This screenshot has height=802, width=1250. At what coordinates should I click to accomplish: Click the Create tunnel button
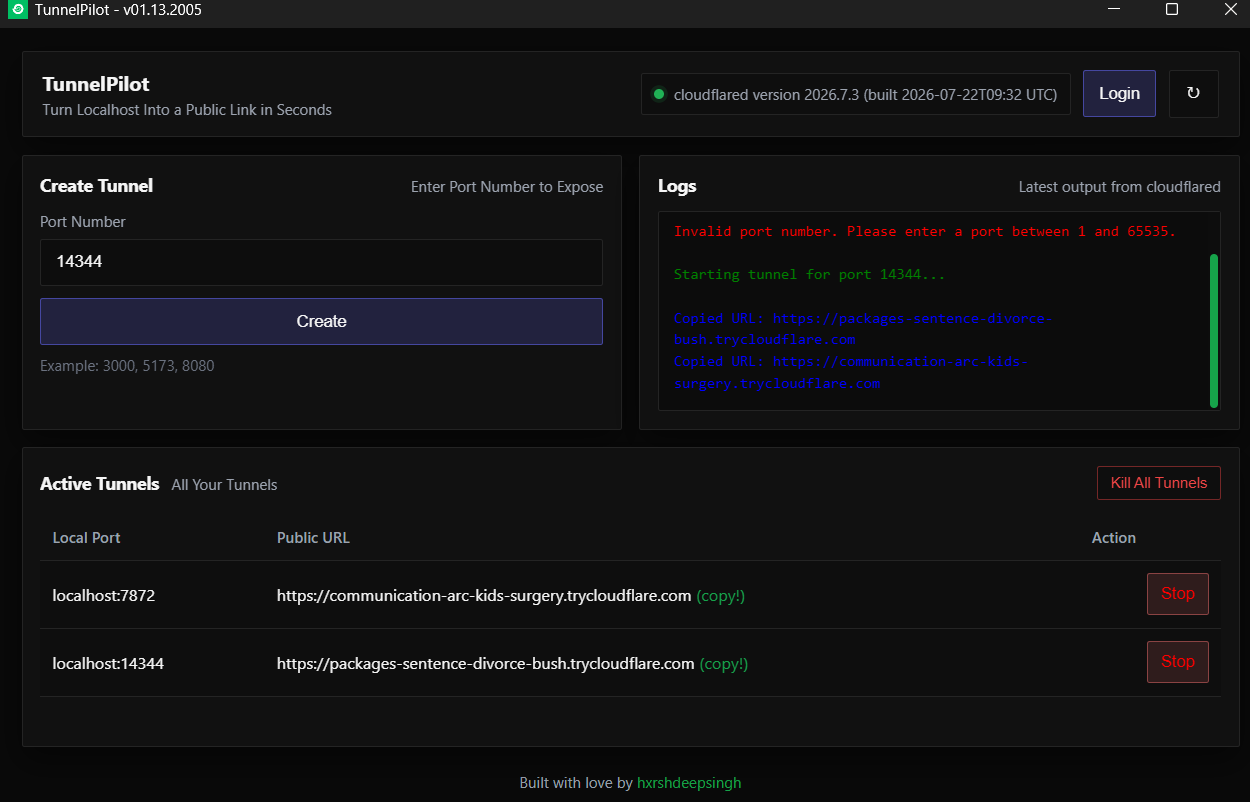tap(321, 321)
